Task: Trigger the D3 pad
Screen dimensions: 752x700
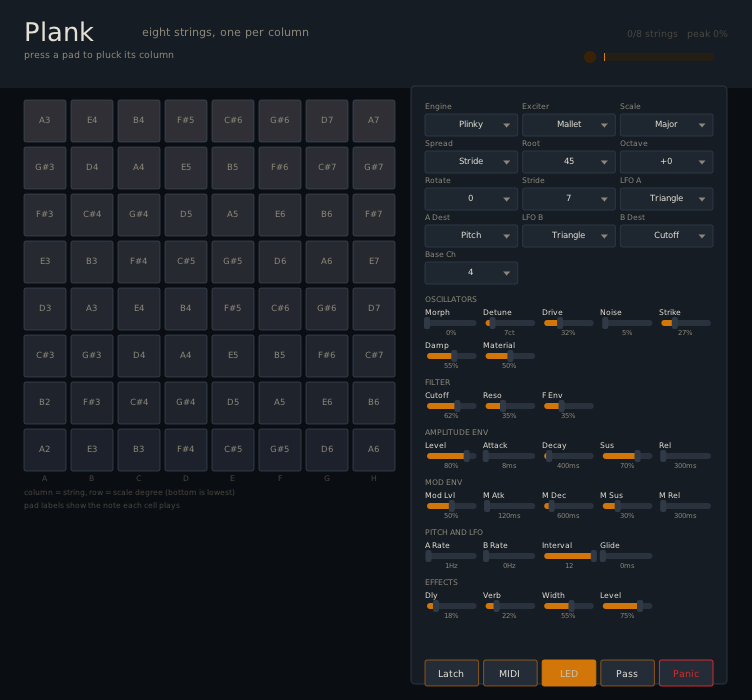Action: coord(45,309)
